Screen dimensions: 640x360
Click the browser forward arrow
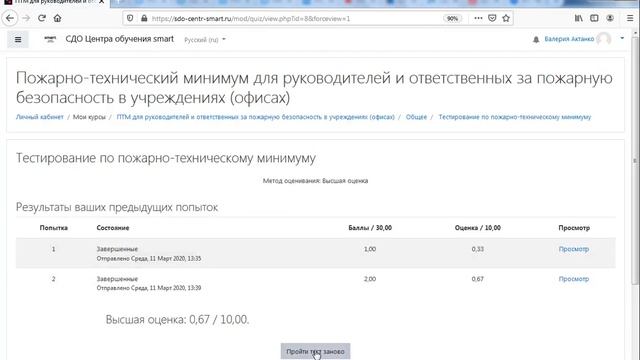26,18
